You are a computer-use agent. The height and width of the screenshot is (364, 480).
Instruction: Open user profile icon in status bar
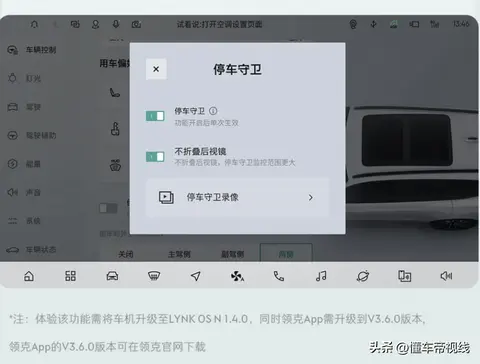(96, 24)
